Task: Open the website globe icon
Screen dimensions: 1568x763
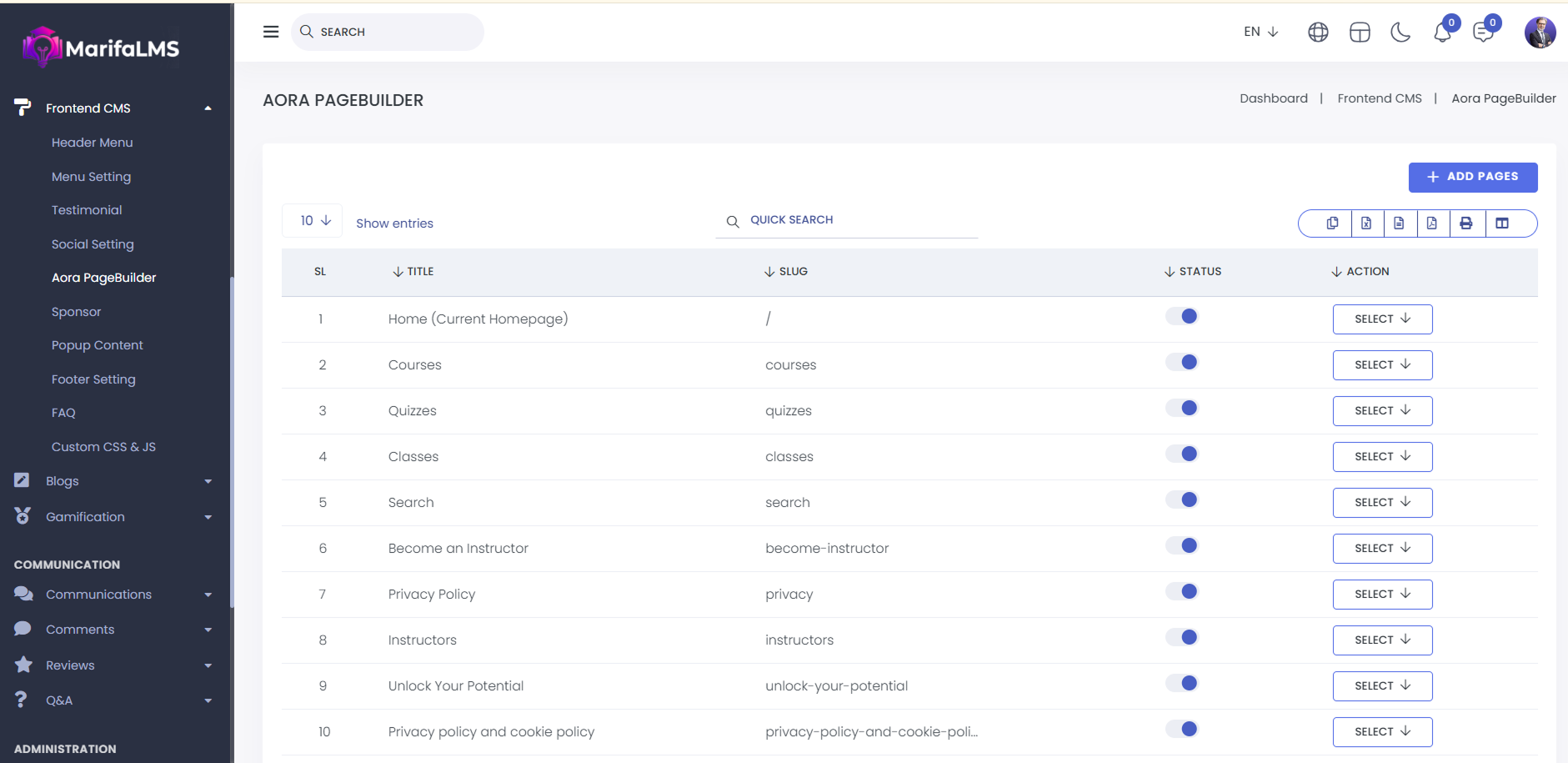Action: tap(1318, 33)
